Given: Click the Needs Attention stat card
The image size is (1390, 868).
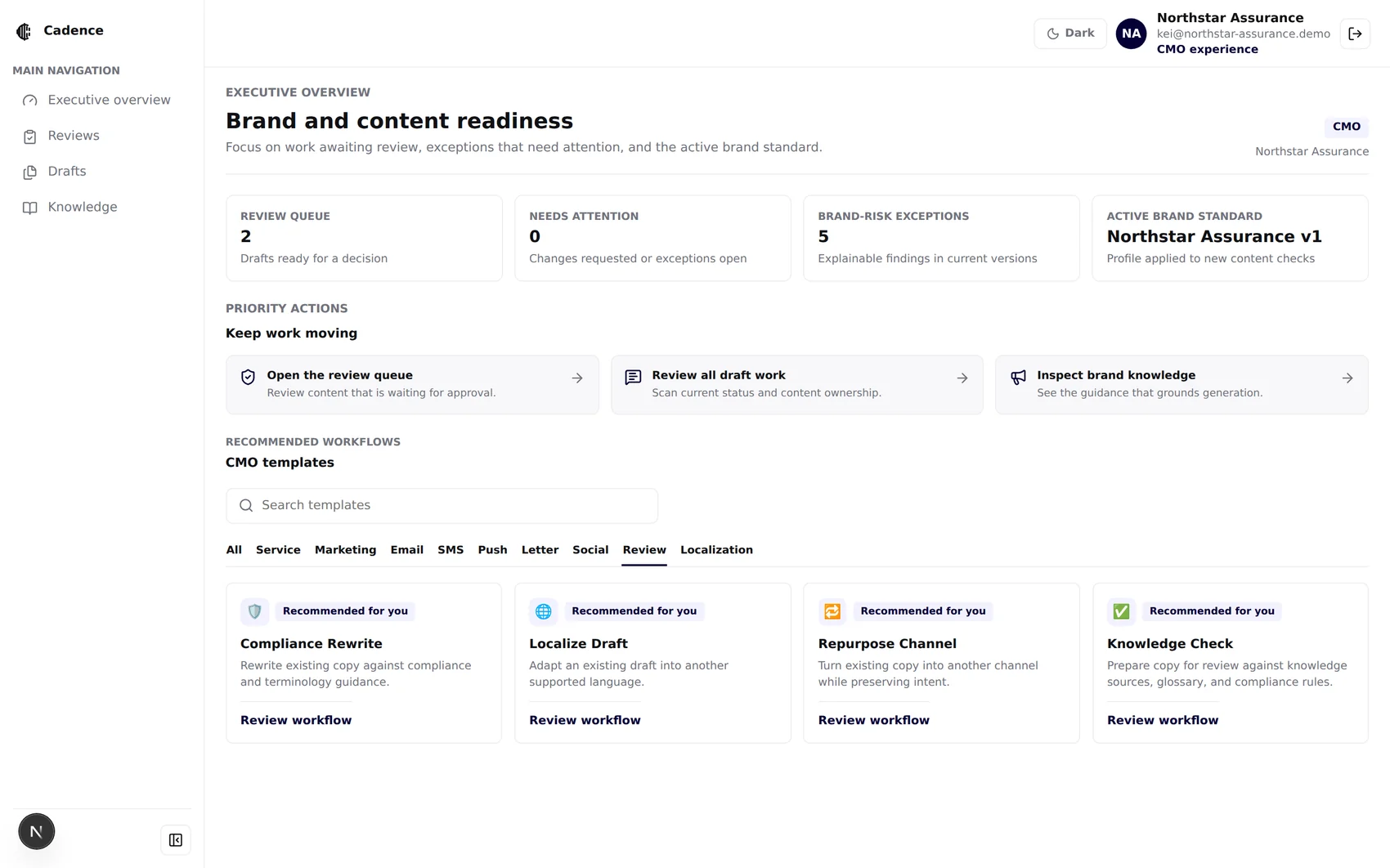Looking at the screenshot, I should [652, 238].
